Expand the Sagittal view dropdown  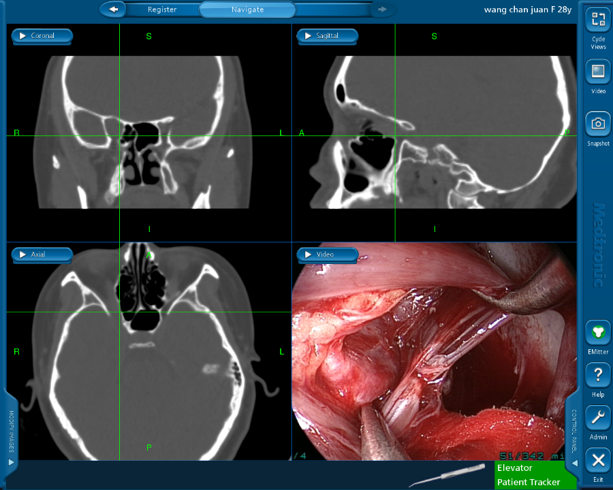(x=327, y=36)
